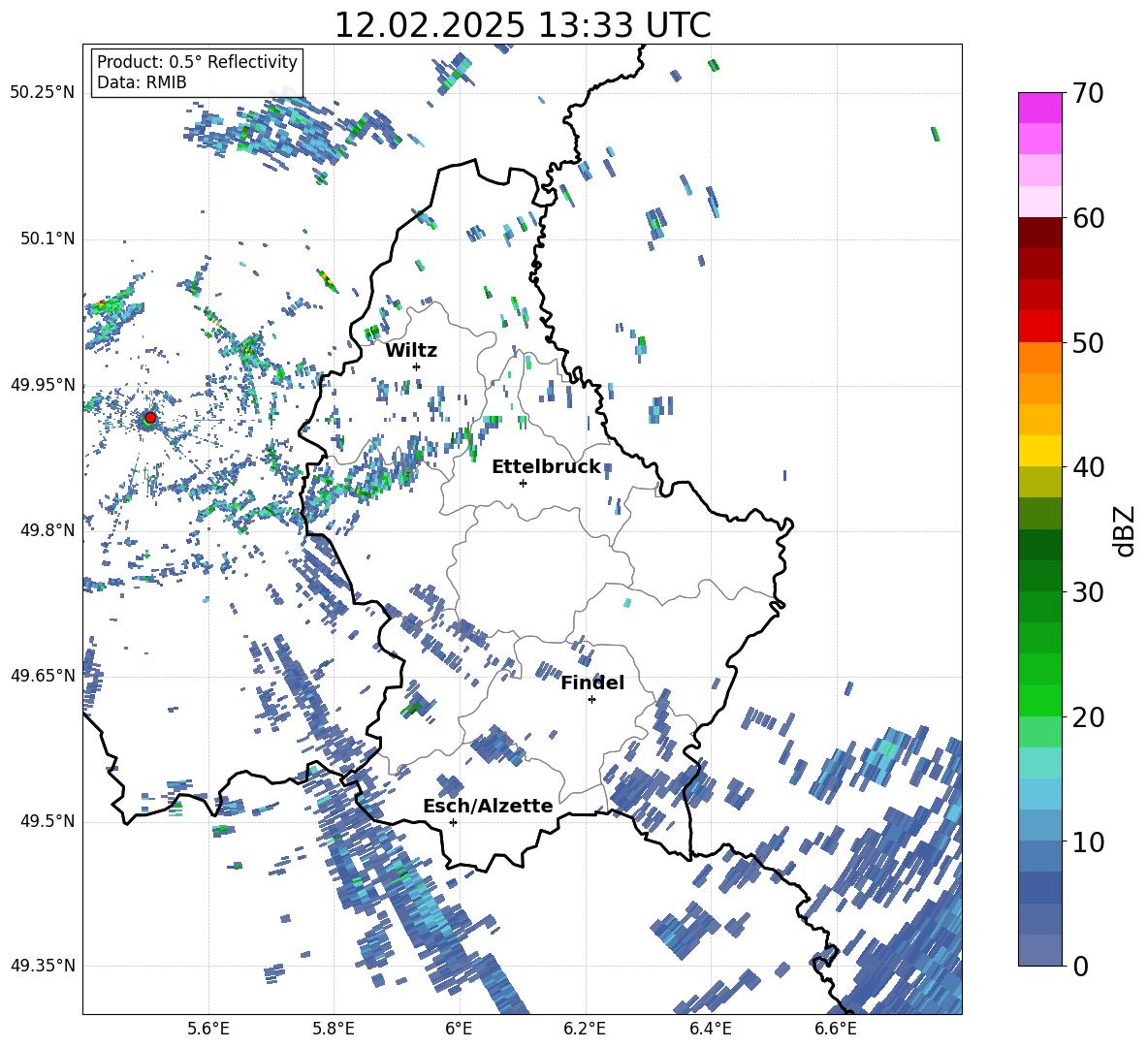Click the colorbar label 'dBZ'
This screenshot has width=1148, height=1048.
1124,530
